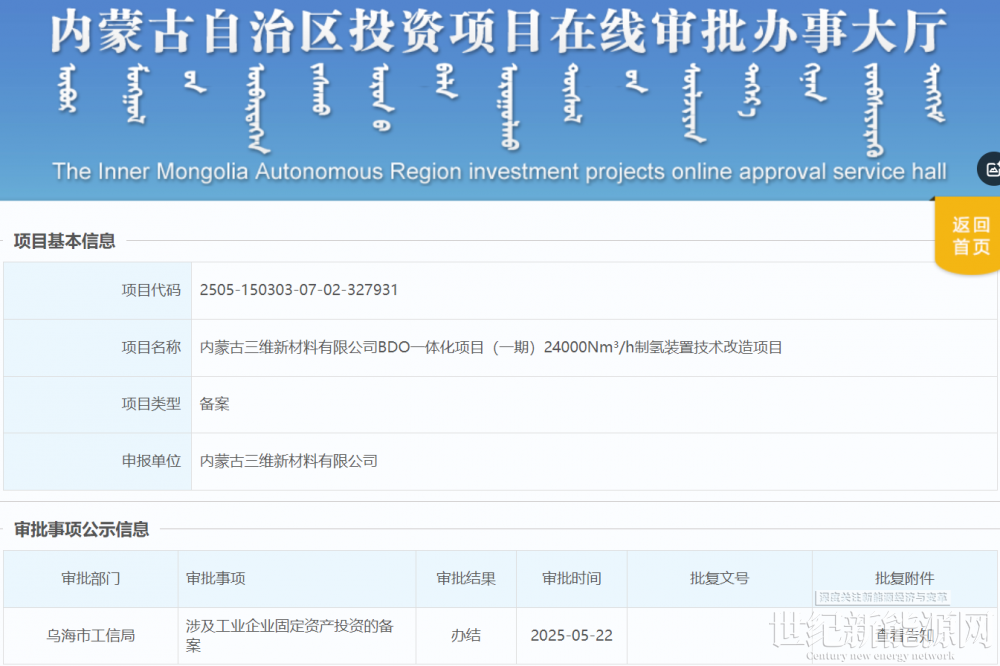Open the 查看告知 attachment link
Viewport: 1000px width, 666px height.
904,635
